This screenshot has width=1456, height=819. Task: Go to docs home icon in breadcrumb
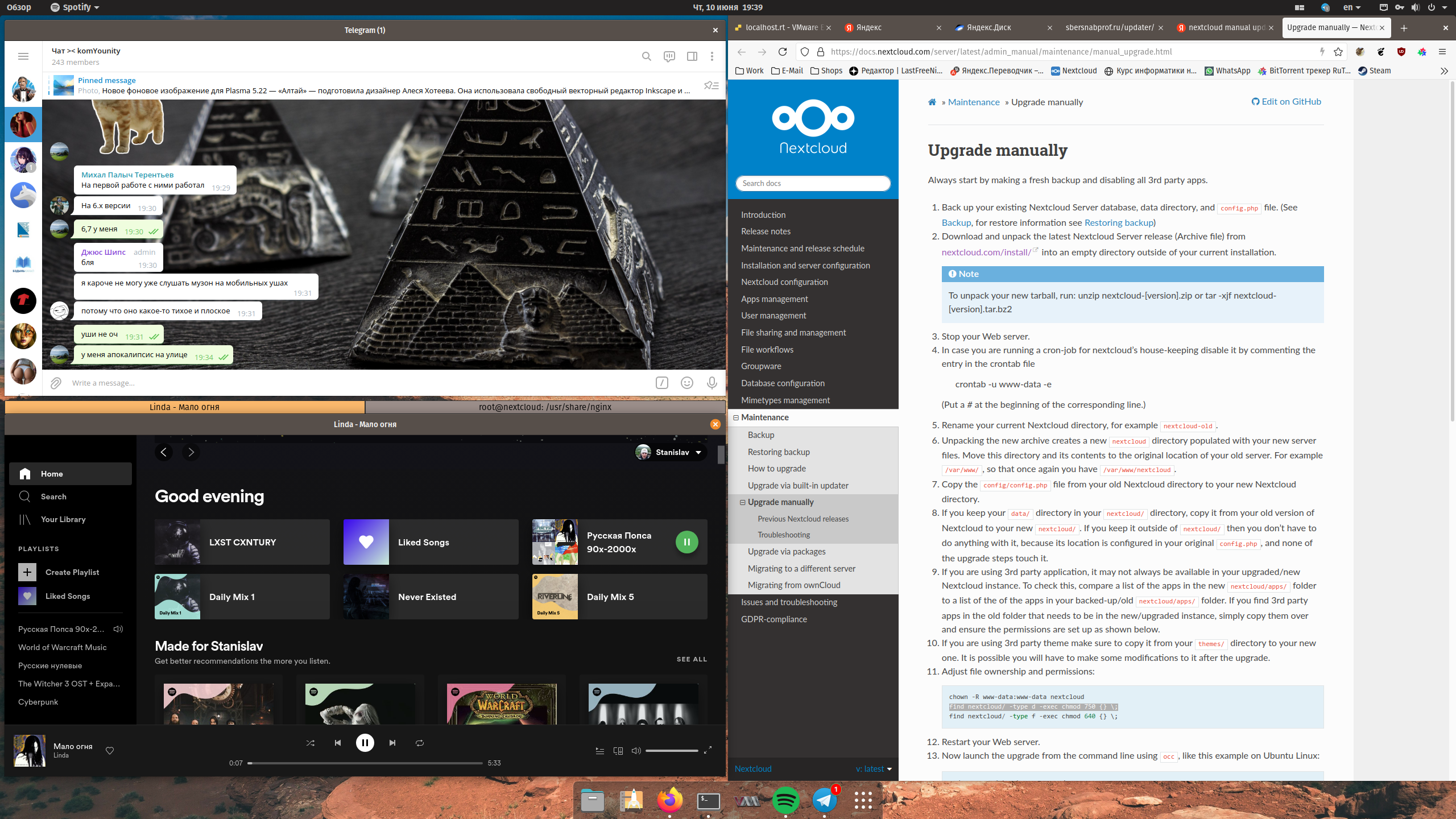932,102
